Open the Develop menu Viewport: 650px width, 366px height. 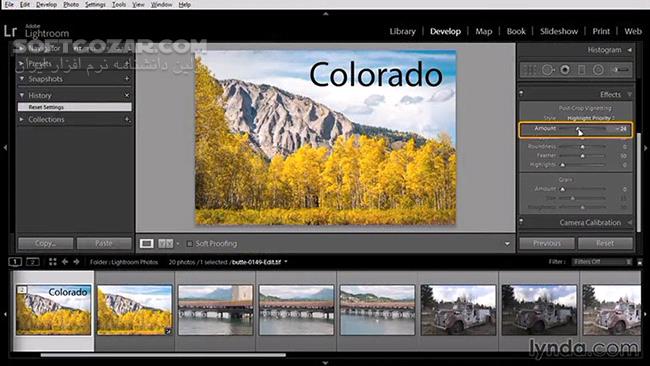tap(46, 5)
